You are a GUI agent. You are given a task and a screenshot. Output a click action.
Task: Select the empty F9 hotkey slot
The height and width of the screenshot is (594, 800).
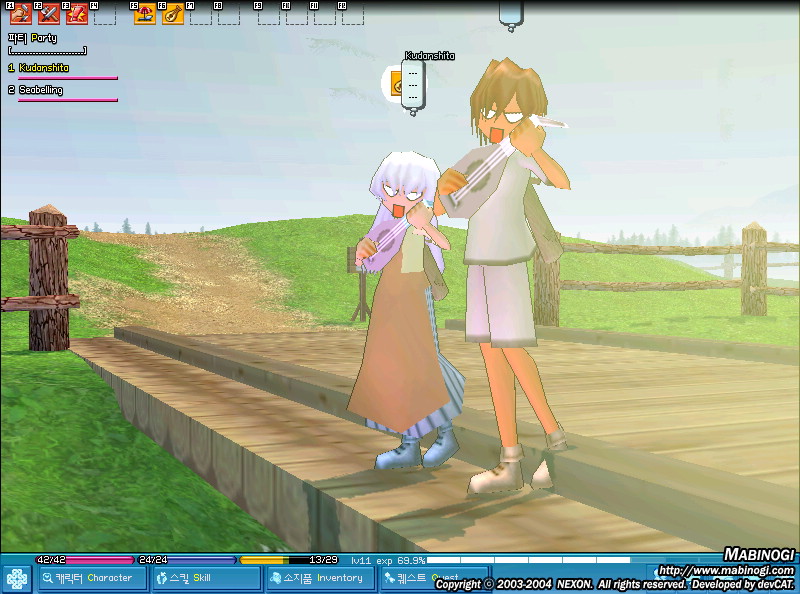[x=268, y=14]
